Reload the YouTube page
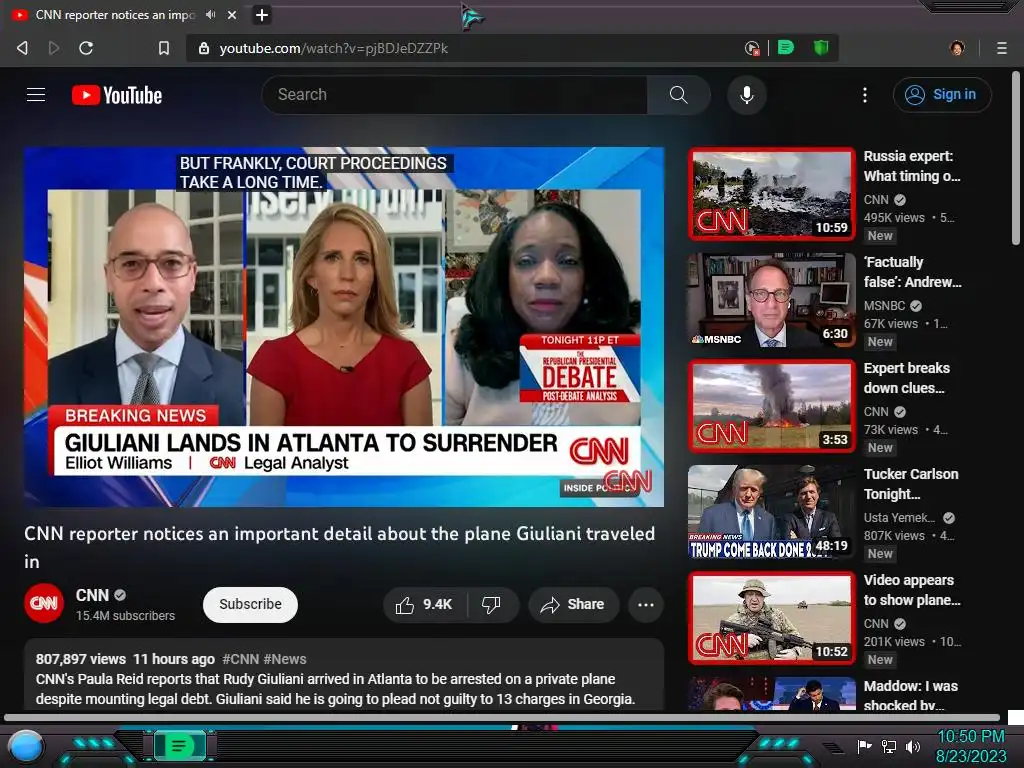Viewport: 1024px width, 768px height. pyautogui.click(x=86, y=48)
